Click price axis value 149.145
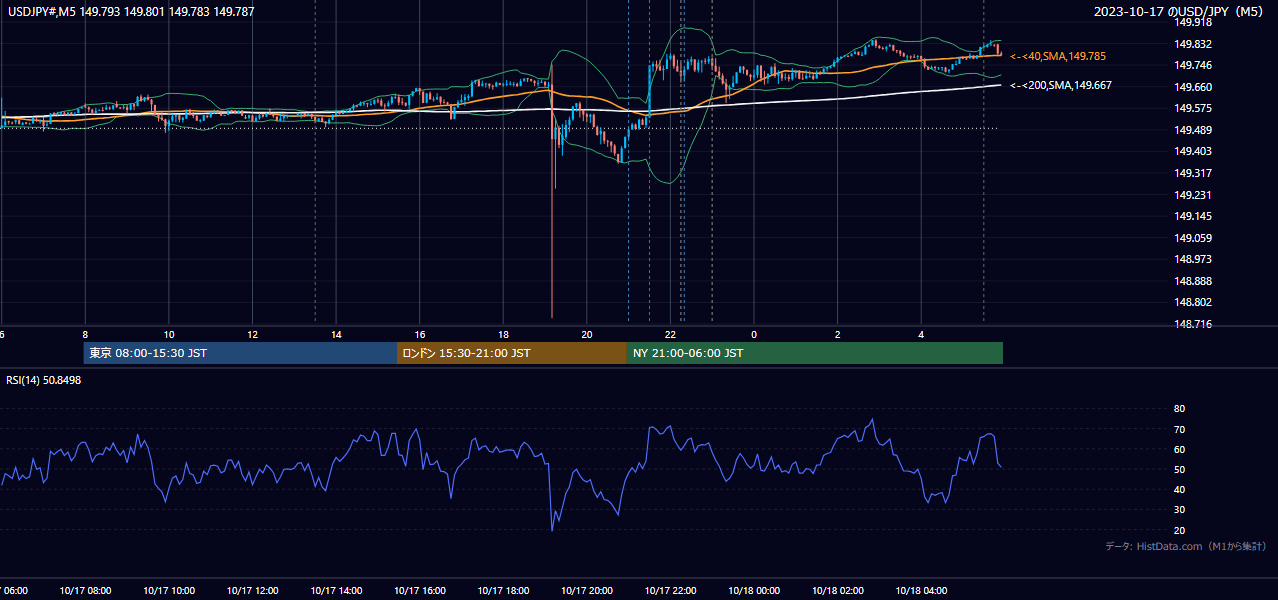 (1192, 216)
